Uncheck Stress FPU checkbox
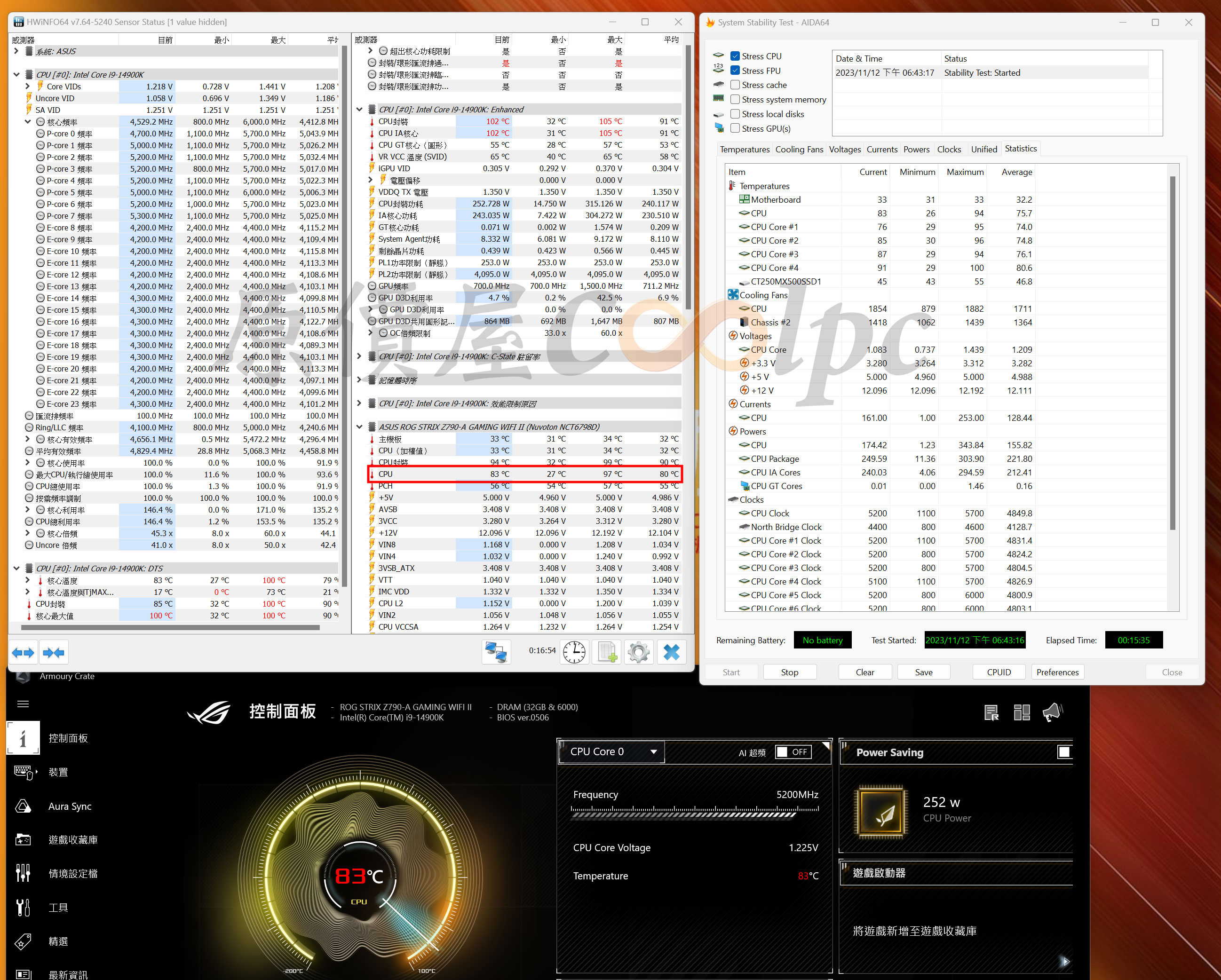 tap(735, 70)
